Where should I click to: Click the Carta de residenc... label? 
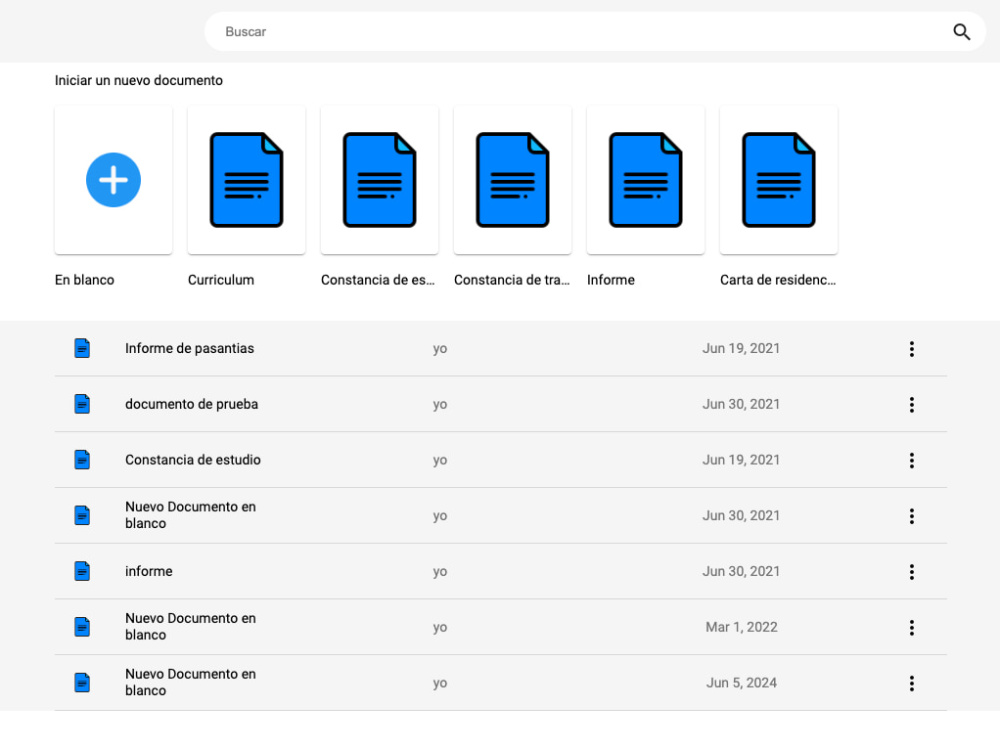coord(777,280)
